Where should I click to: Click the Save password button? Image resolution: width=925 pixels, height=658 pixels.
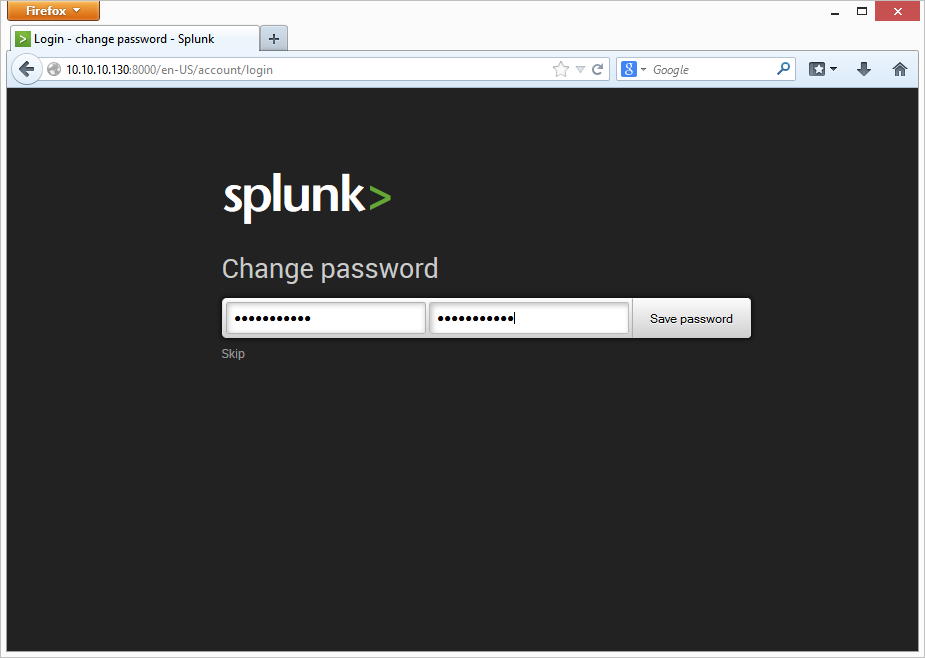(691, 319)
